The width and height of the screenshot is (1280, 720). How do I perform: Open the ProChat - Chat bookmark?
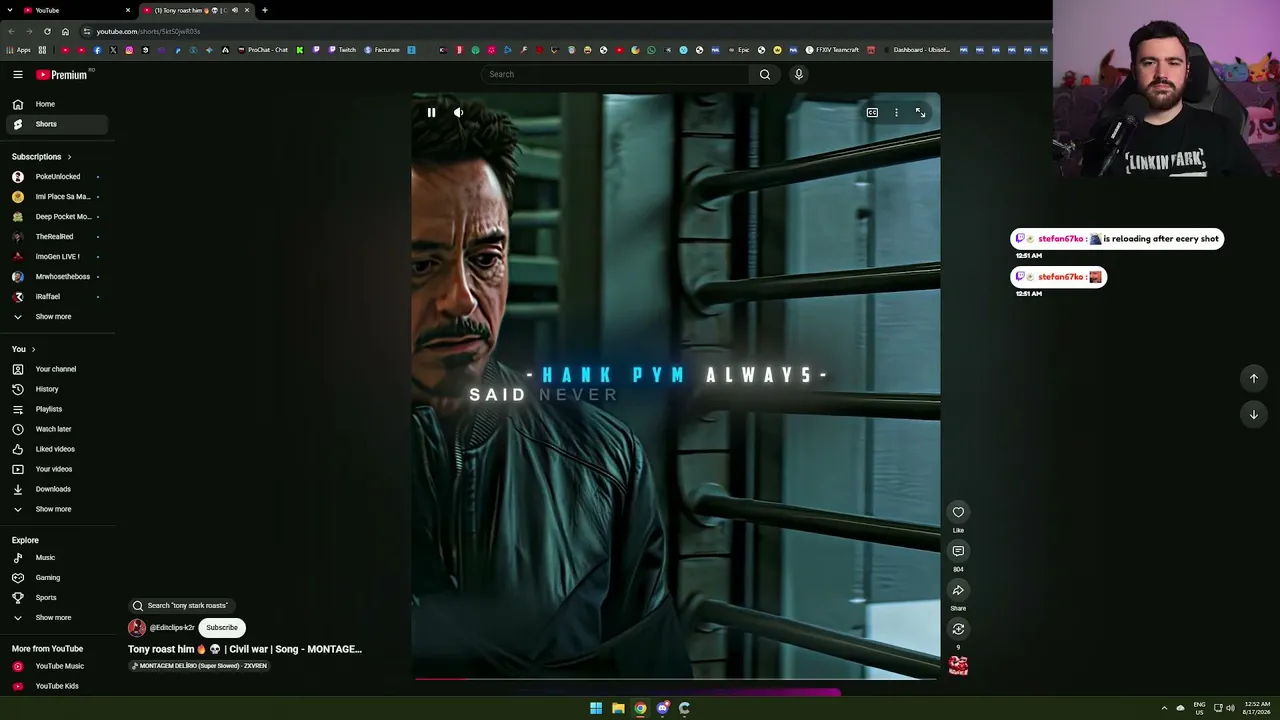tap(263, 50)
